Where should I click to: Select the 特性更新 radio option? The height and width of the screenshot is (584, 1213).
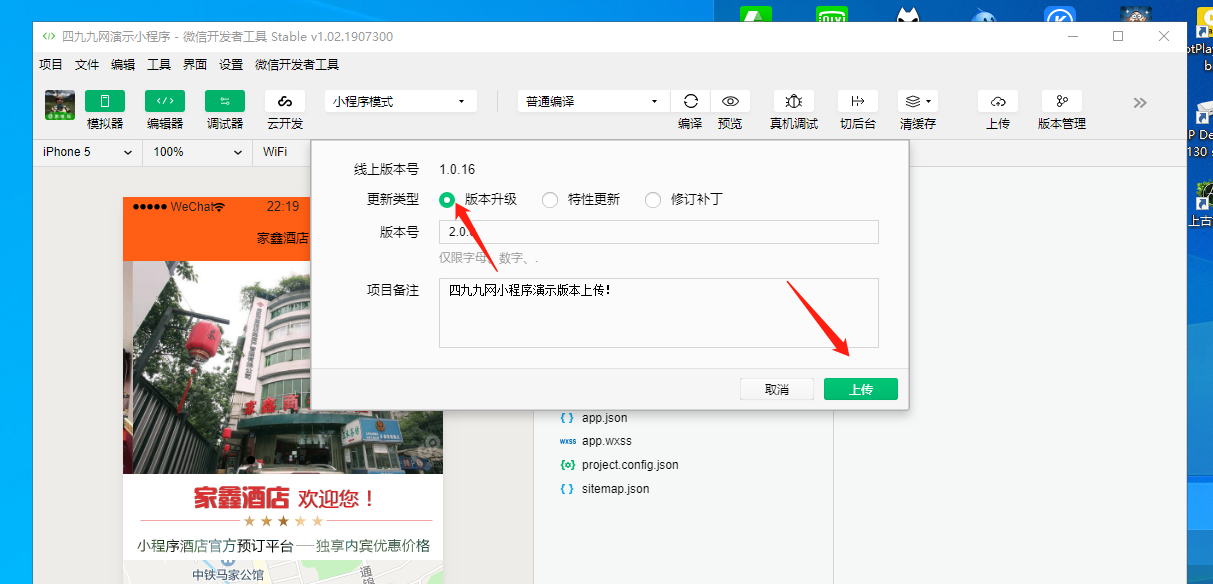tap(550, 200)
